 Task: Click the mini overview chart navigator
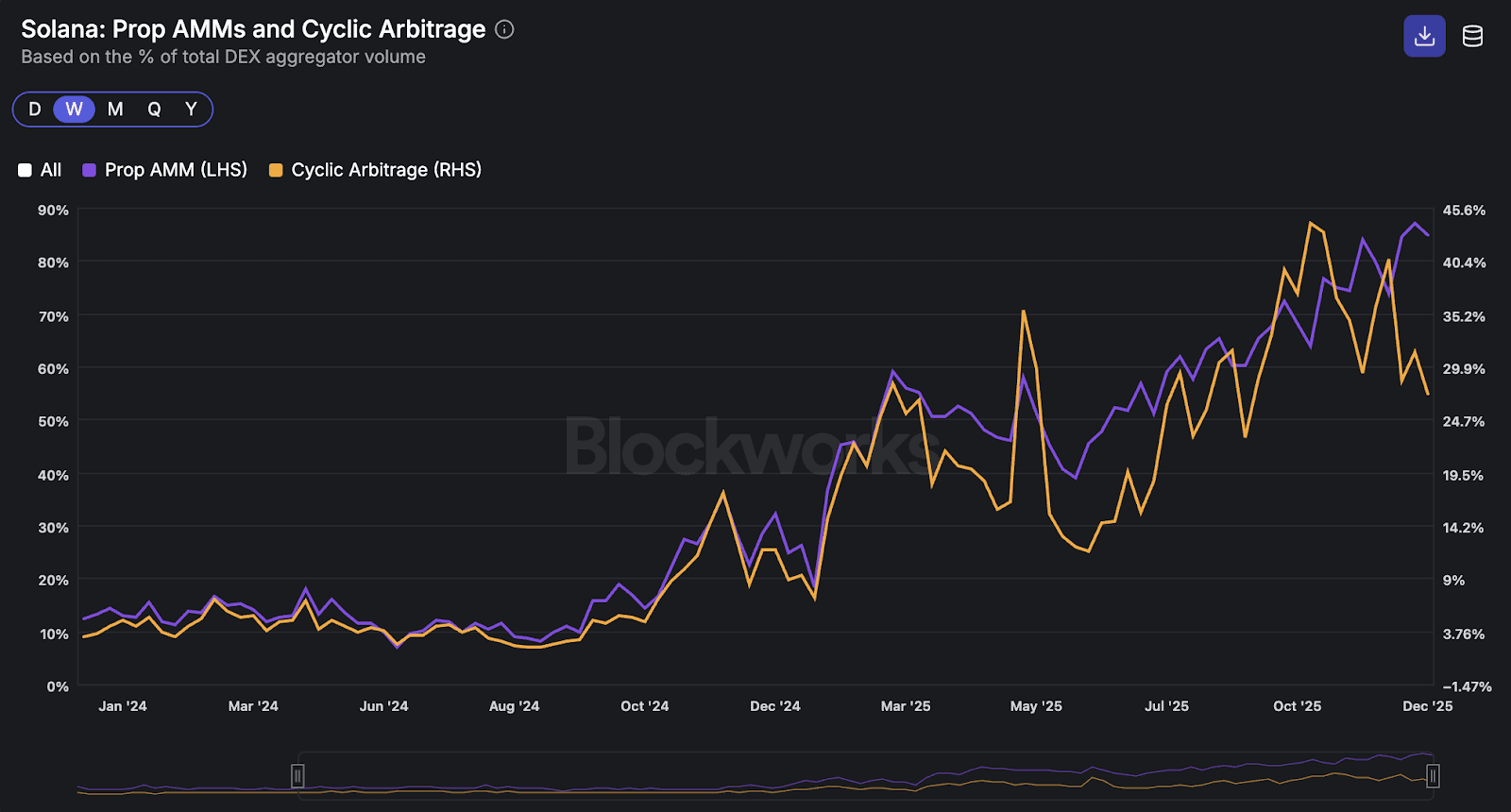850,776
